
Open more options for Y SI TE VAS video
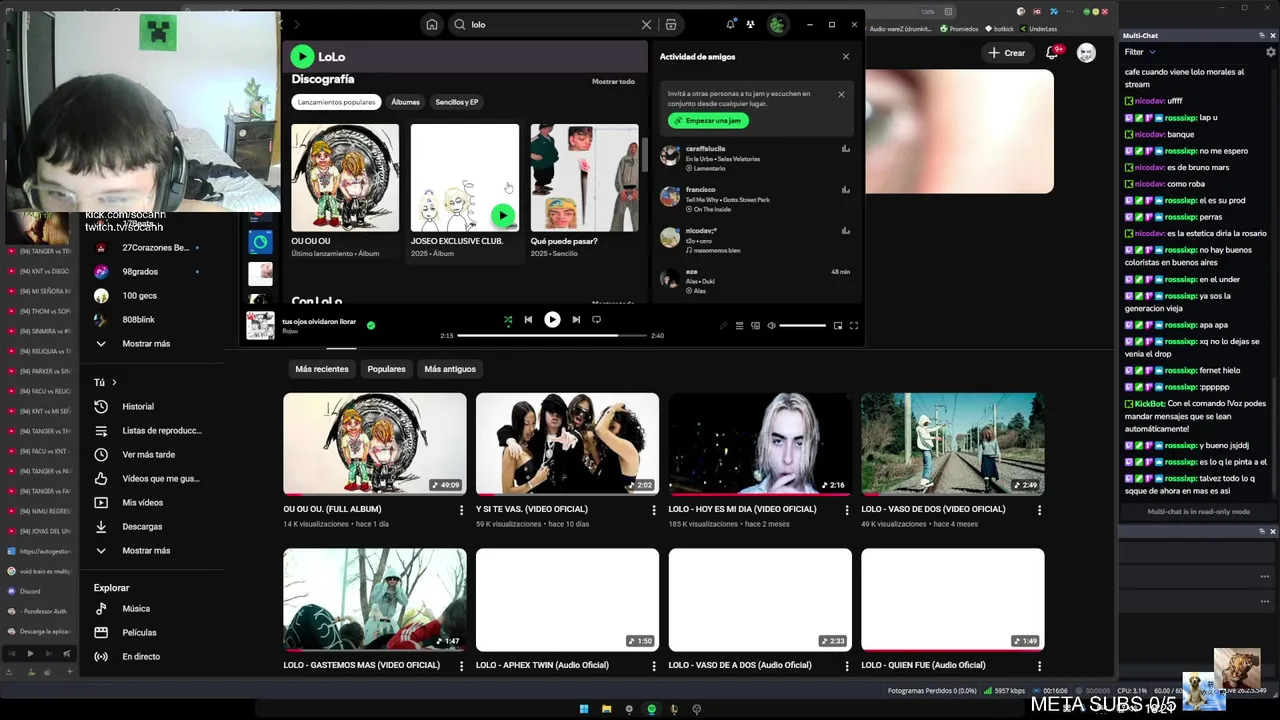(x=654, y=510)
